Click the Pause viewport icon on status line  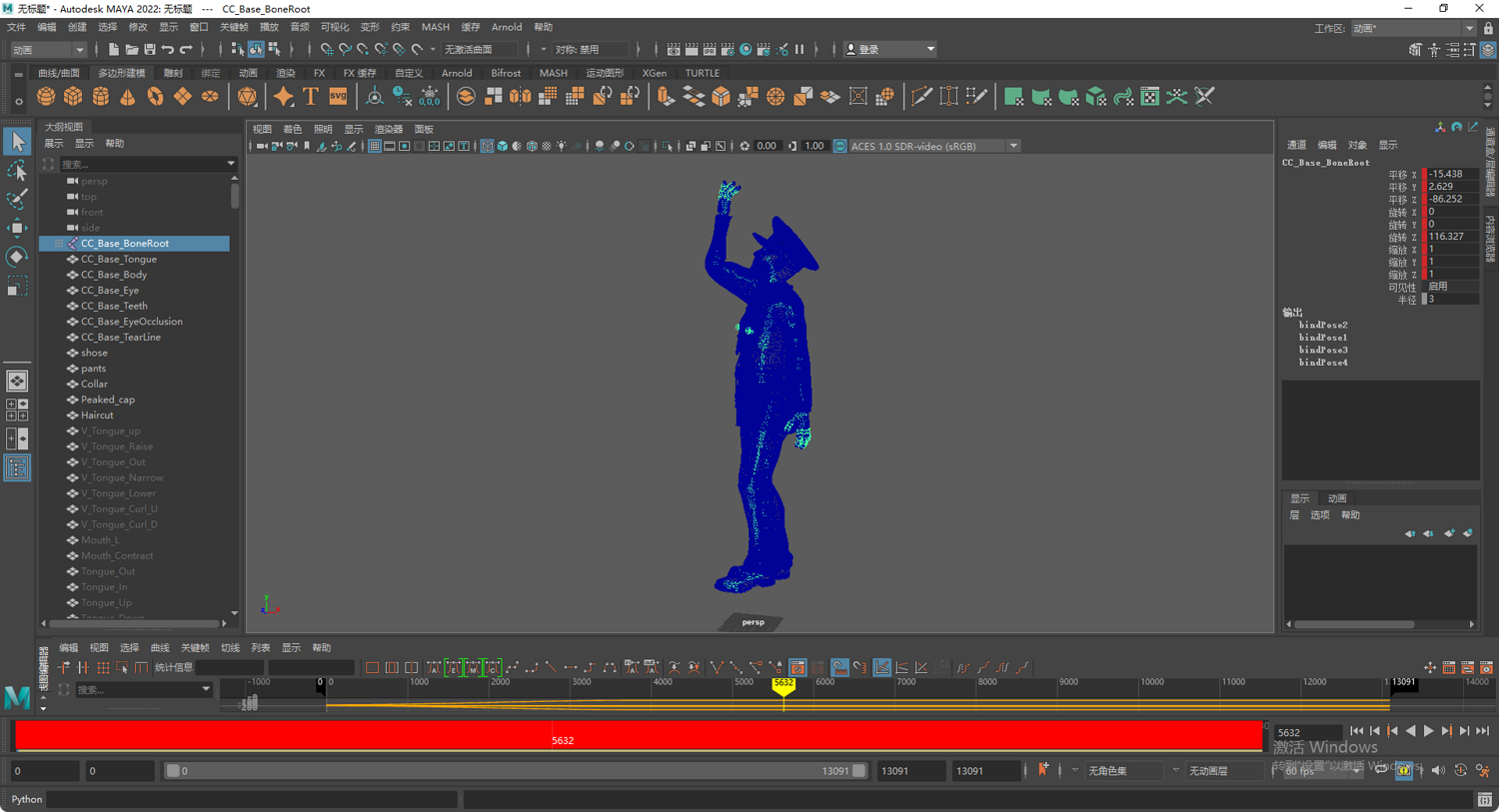[x=799, y=49]
